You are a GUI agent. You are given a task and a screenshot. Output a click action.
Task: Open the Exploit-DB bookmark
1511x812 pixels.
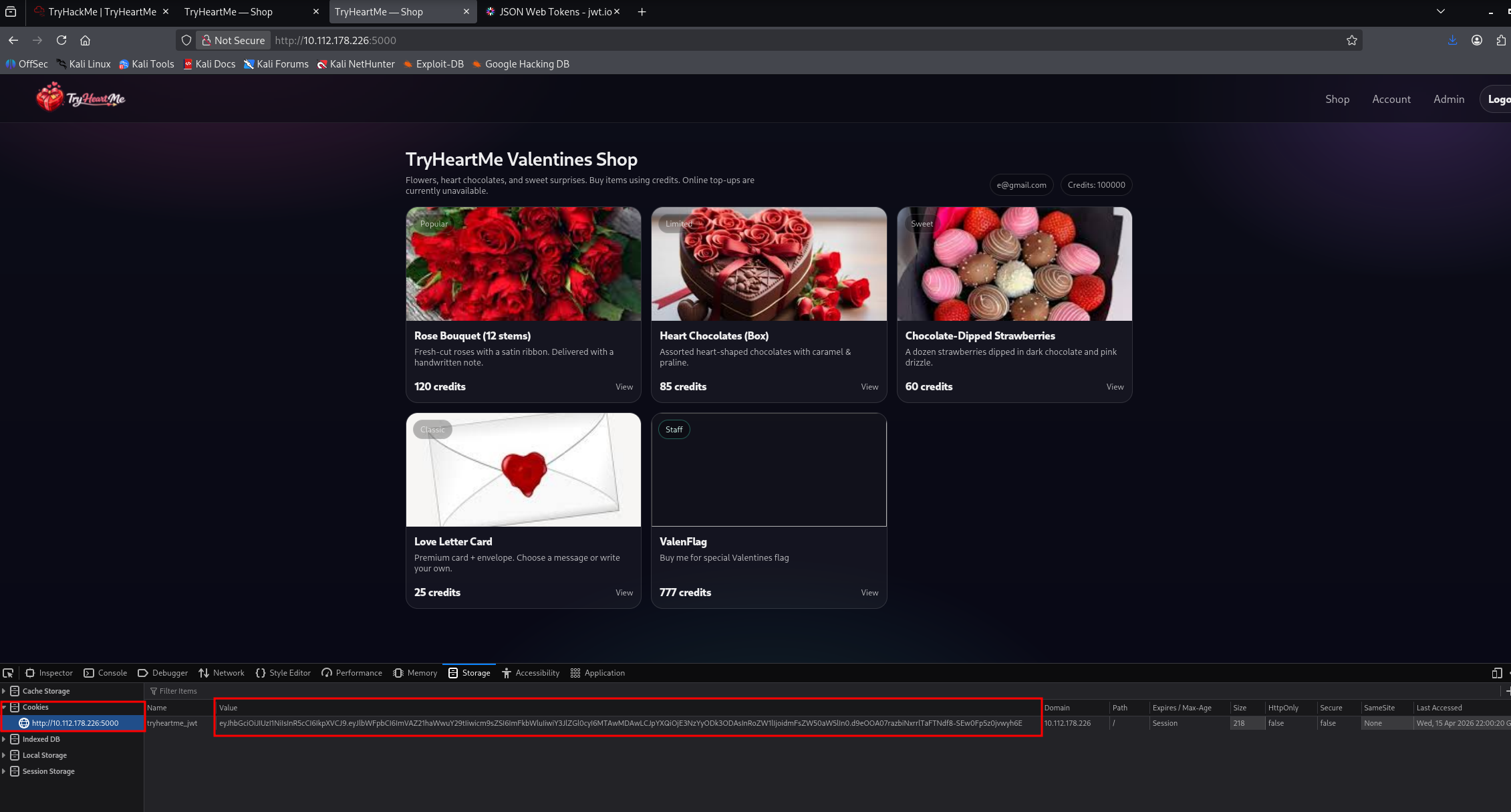click(433, 64)
